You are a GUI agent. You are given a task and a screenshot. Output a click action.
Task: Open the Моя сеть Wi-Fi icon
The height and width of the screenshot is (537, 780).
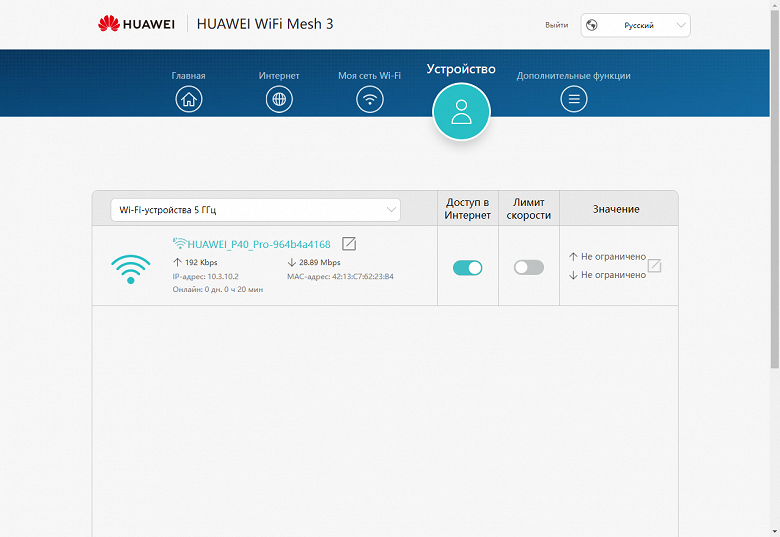click(x=370, y=99)
